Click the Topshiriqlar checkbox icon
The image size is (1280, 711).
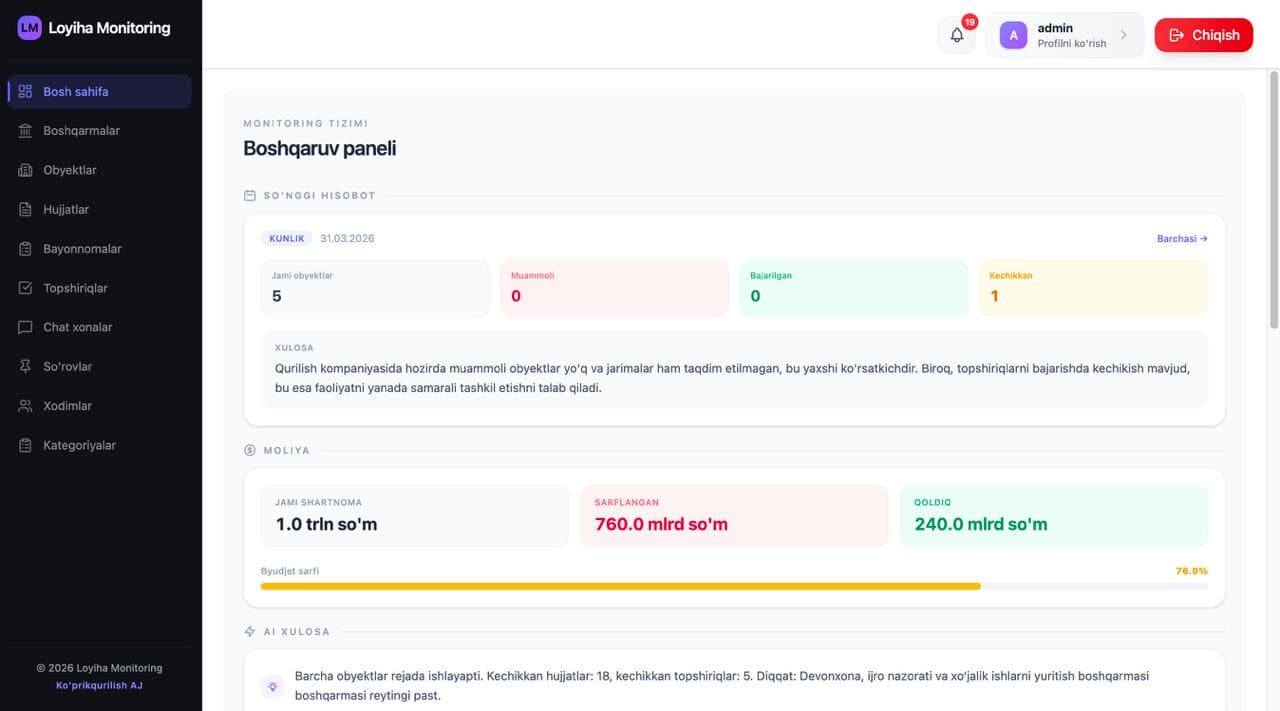pos(26,288)
